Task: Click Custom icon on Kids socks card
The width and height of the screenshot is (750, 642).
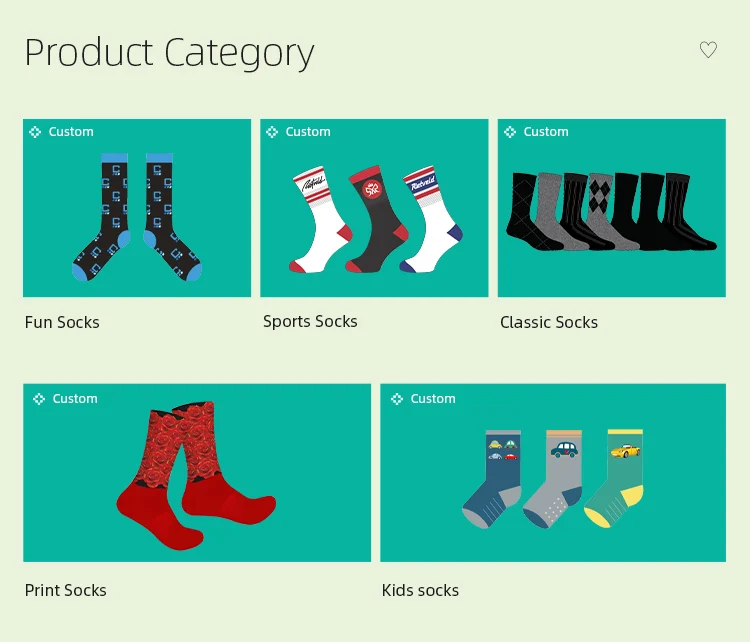Action: (397, 399)
